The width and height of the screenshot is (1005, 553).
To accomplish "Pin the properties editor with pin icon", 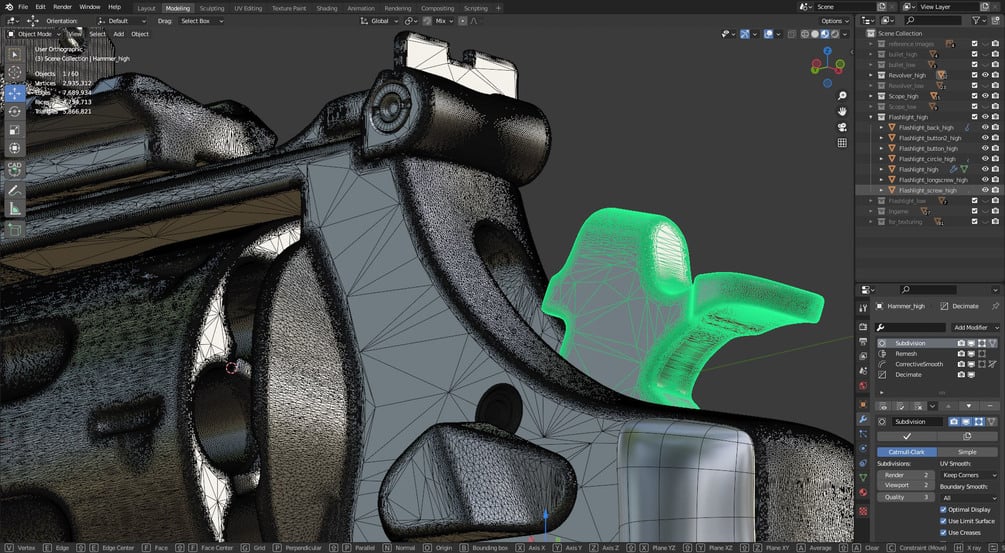I will (995, 306).
